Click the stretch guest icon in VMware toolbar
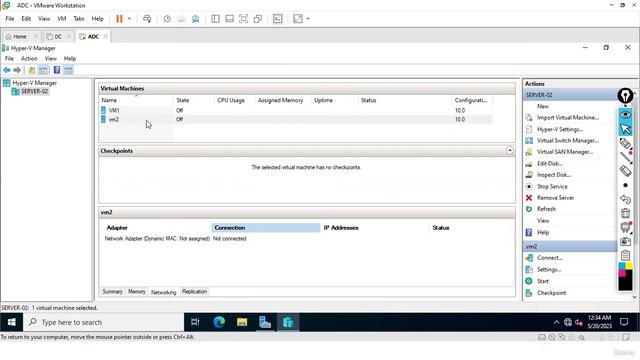This screenshot has width=640, height=360. tap(298, 19)
